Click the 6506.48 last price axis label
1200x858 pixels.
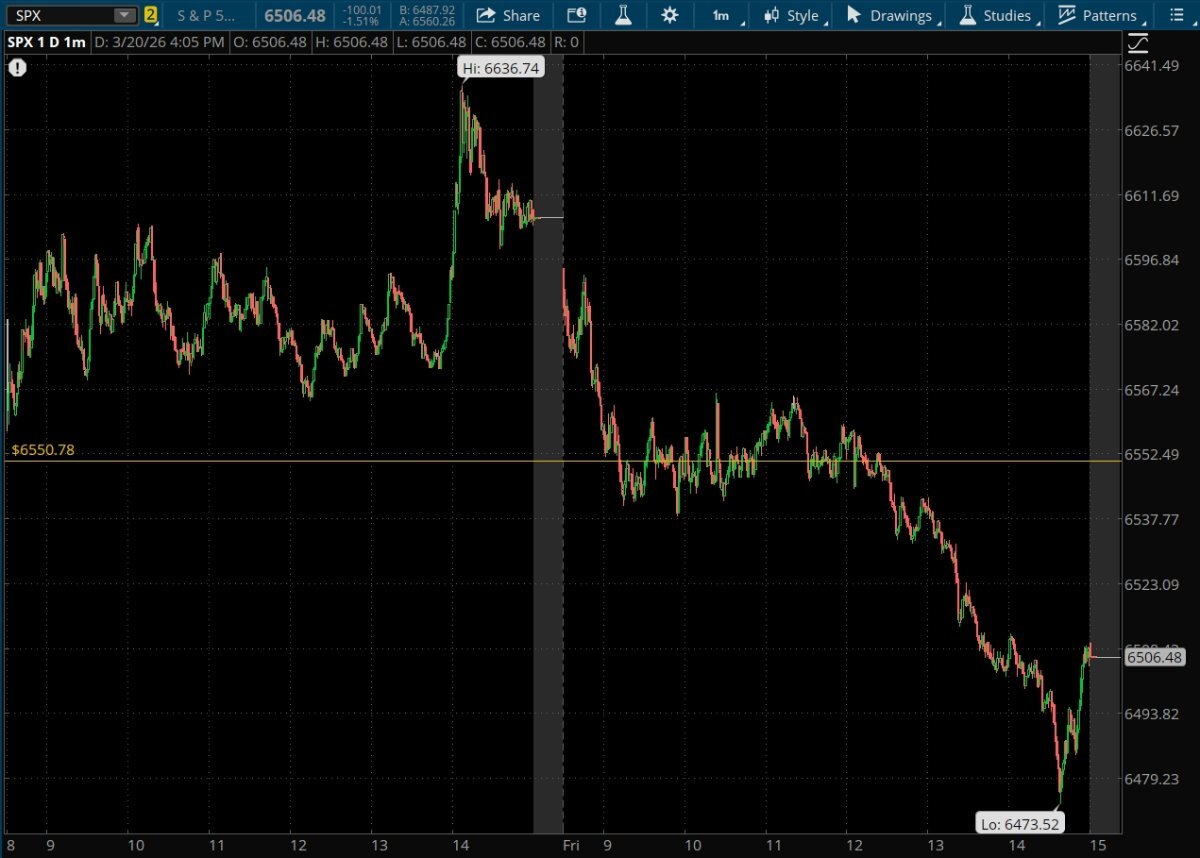click(x=1155, y=657)
